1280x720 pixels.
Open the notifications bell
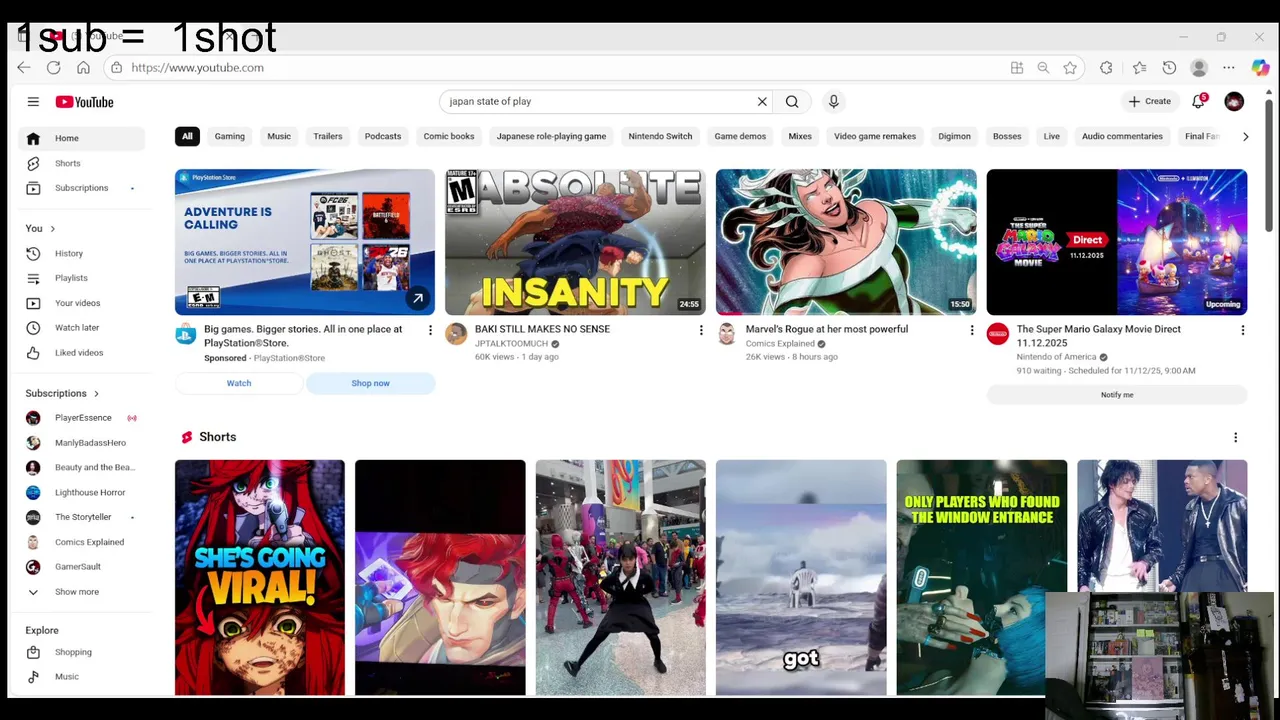(1199, 101)
